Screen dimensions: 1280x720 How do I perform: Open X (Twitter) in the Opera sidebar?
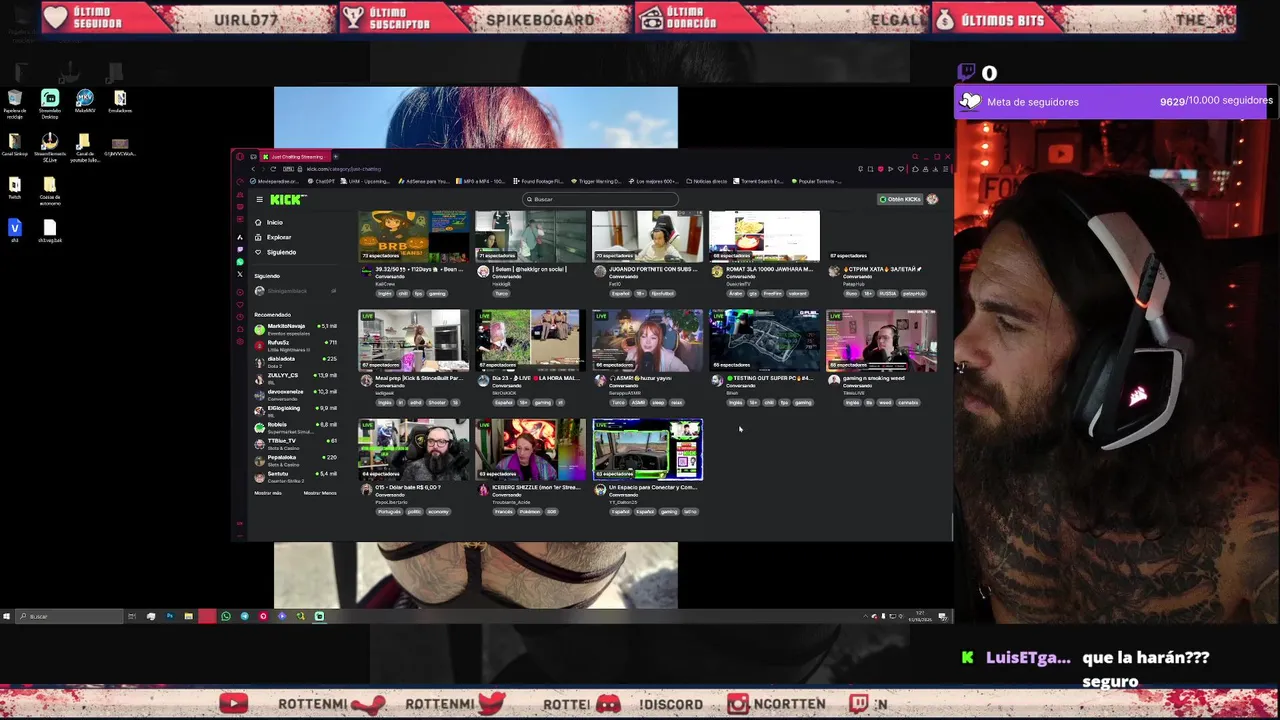pos(240,274)
